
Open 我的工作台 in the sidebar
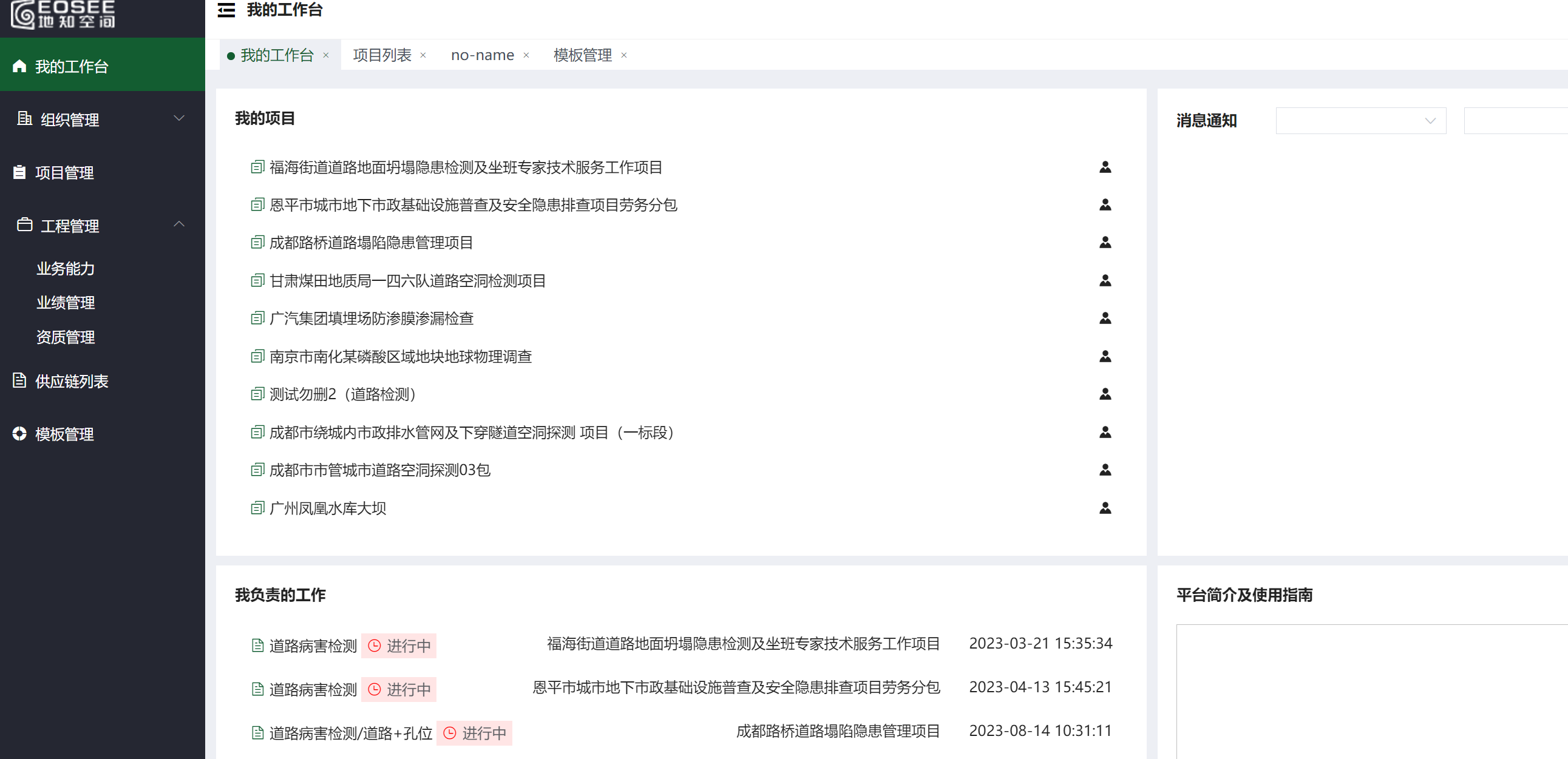[x=102, y=66]
